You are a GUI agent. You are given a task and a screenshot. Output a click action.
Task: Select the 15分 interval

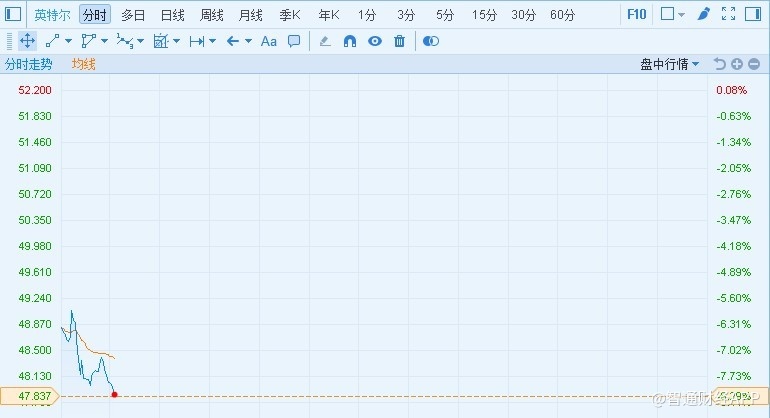click(484, 15)
